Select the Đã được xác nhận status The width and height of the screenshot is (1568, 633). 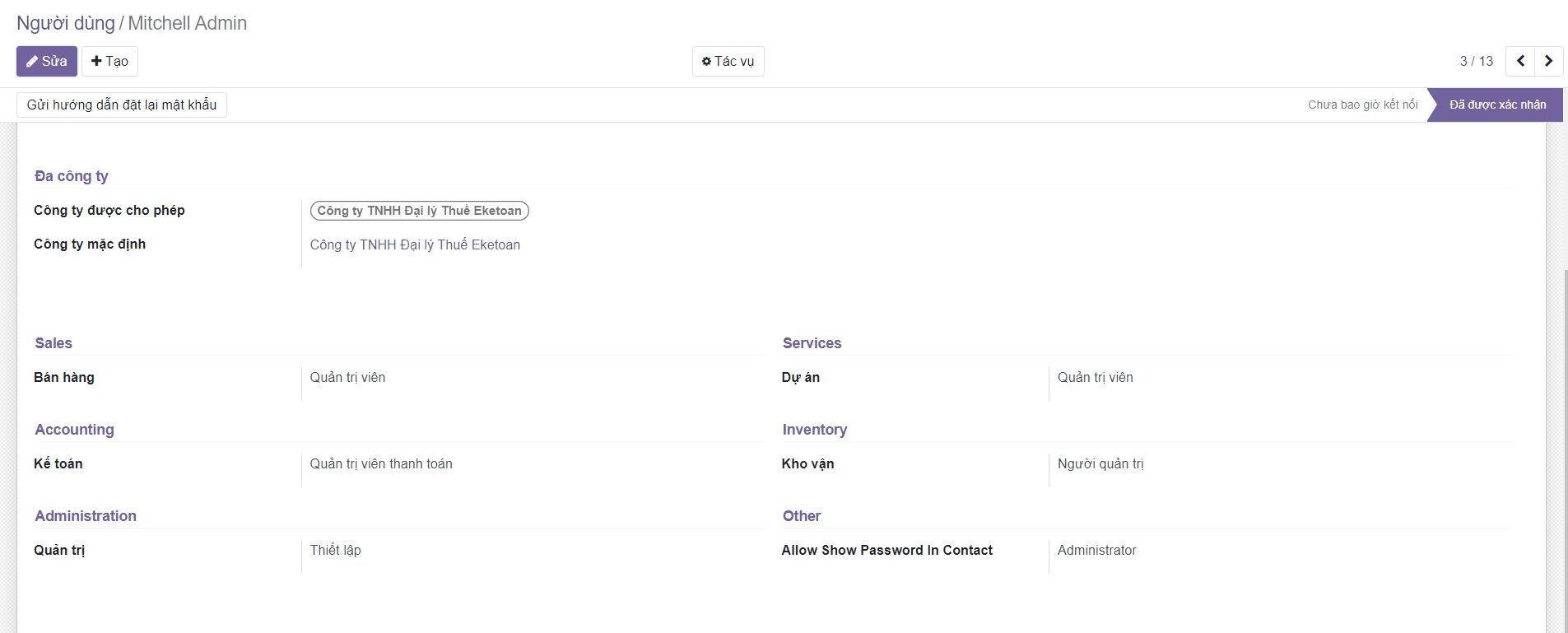1497,105
